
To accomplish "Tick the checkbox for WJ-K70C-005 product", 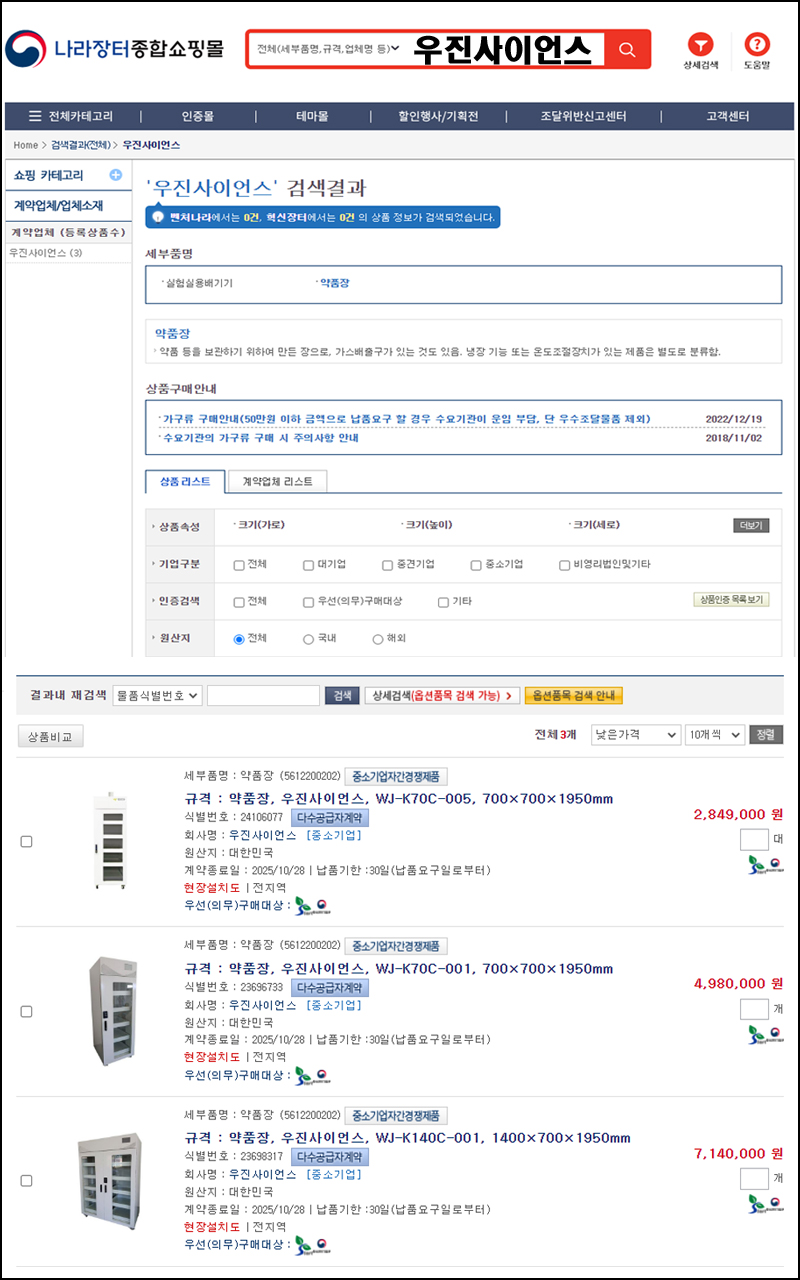I will (27, 841).
